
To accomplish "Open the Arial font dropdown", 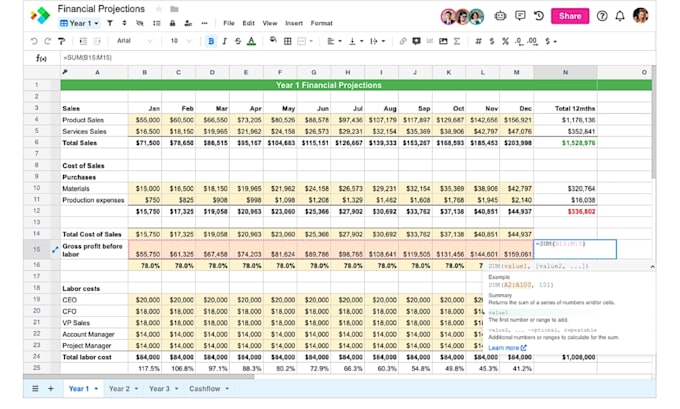I will pyautogui.click(x=134, y=41).
